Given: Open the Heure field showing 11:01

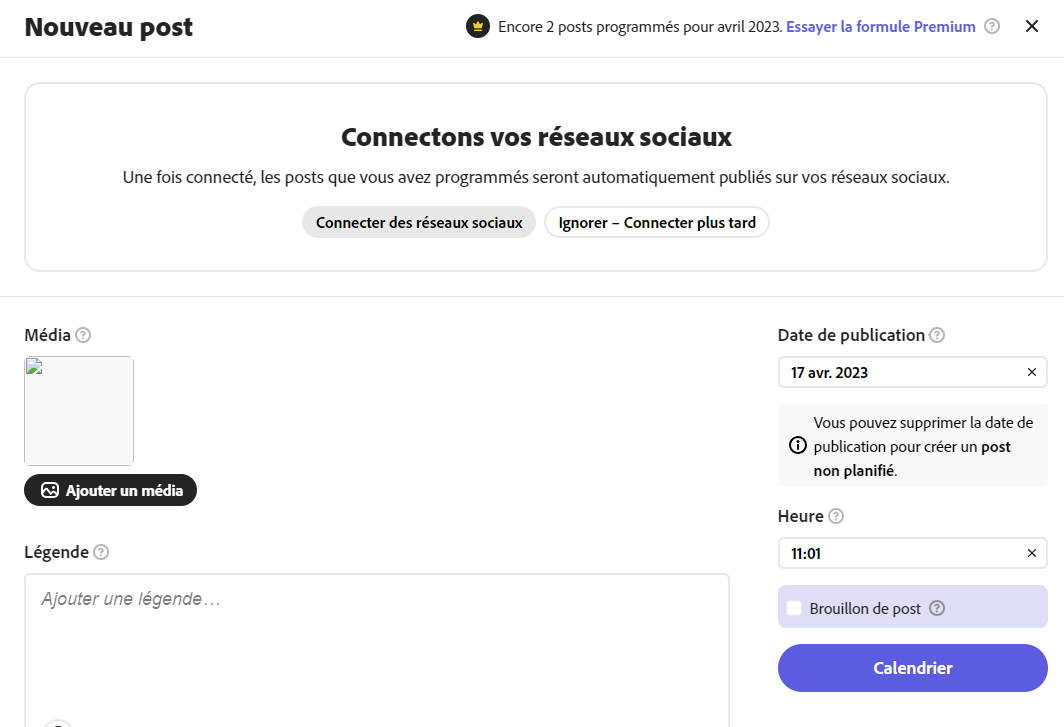Looking at the screenshot, I should tap(900, 553).
